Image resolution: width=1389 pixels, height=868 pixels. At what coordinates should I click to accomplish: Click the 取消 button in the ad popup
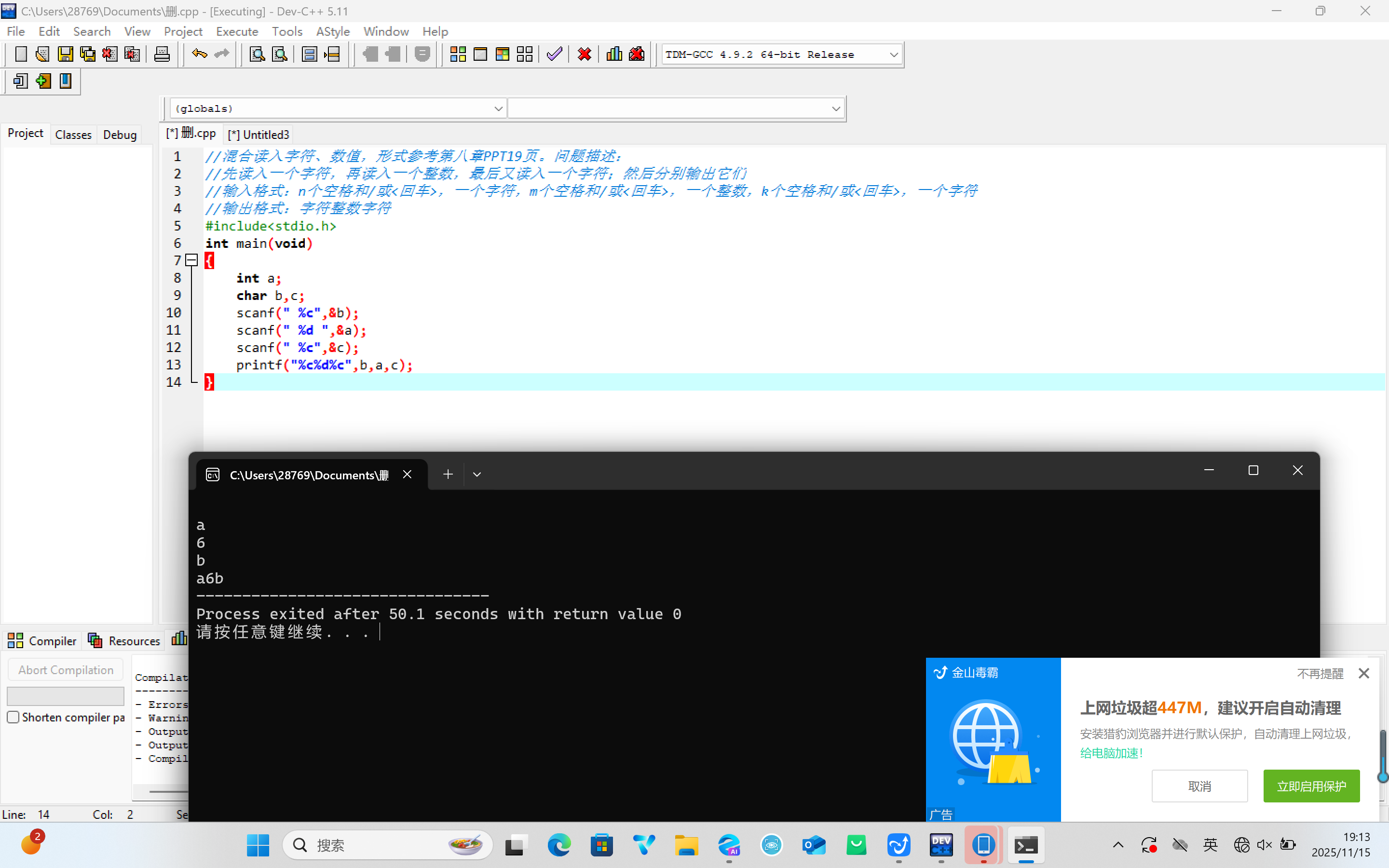click(1199, 786)
